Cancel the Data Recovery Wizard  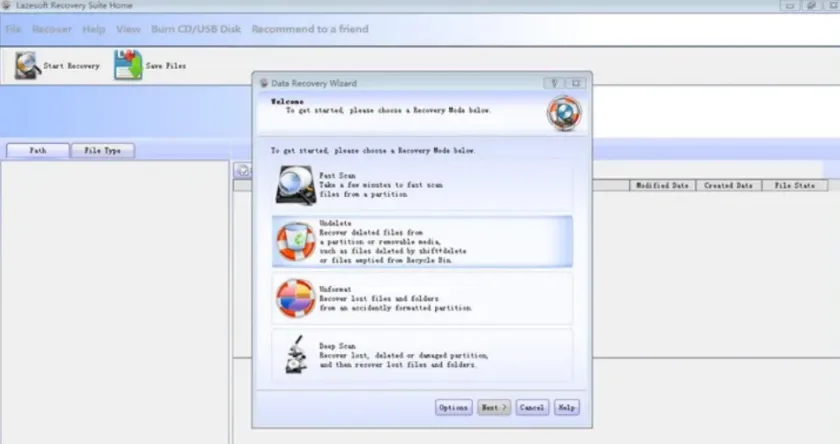(532, 408)
